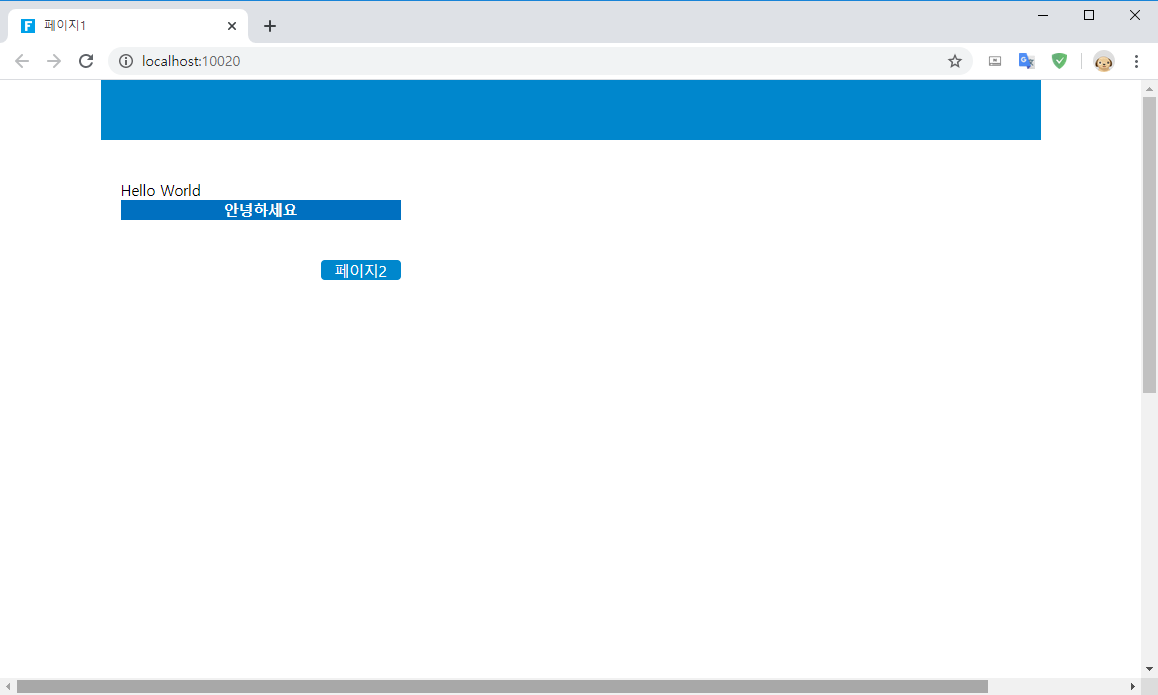1158x695 pixels.
Task: Click the browser back arrow
Action: click(x=22, y=61)
